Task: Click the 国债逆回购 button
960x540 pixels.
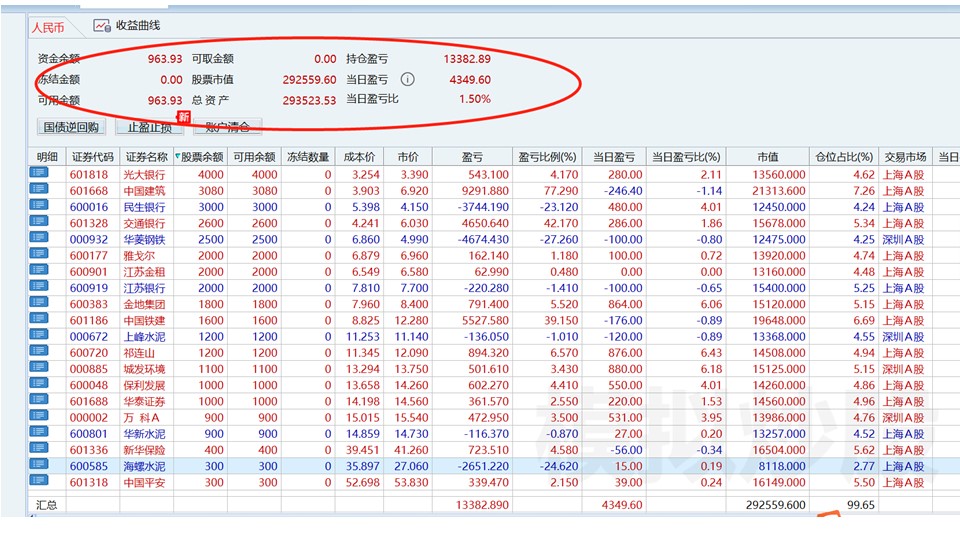Action: [71, 127]
